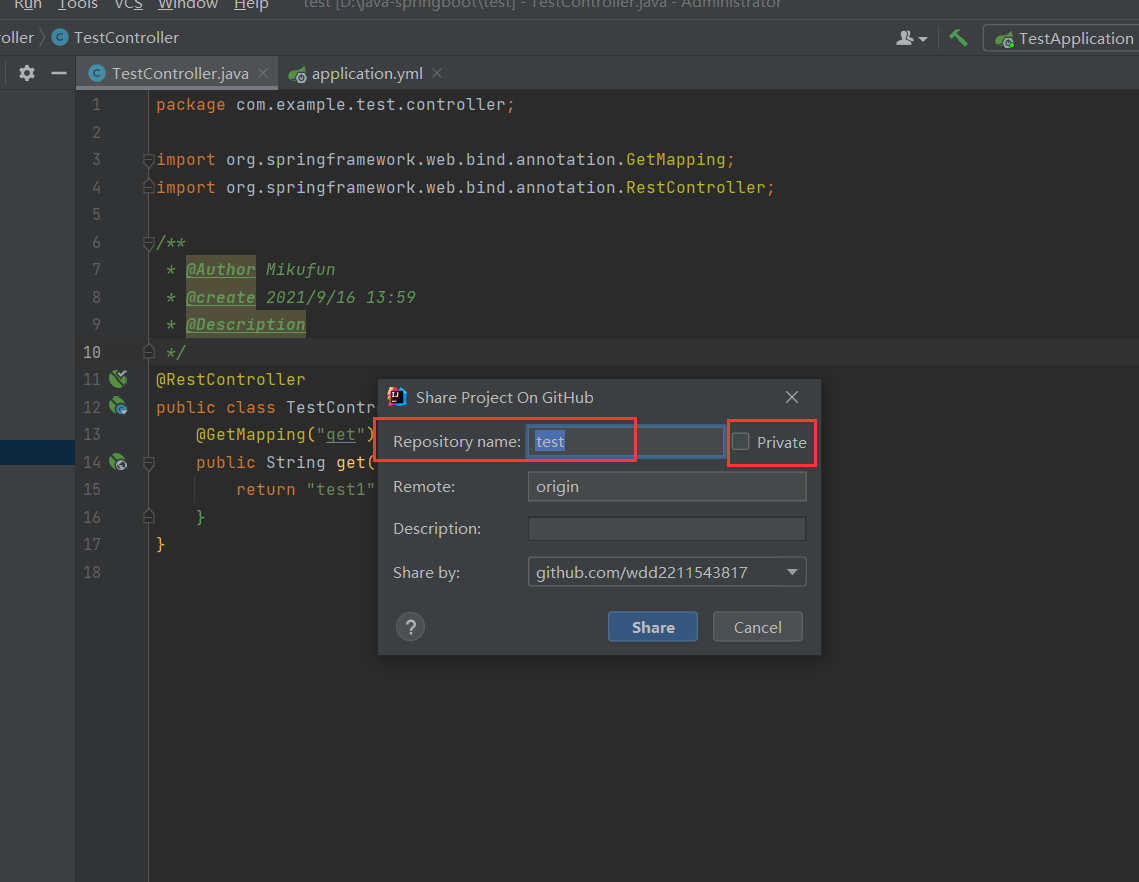Click the Description input field
The image size is (1139, 882).
667,529
